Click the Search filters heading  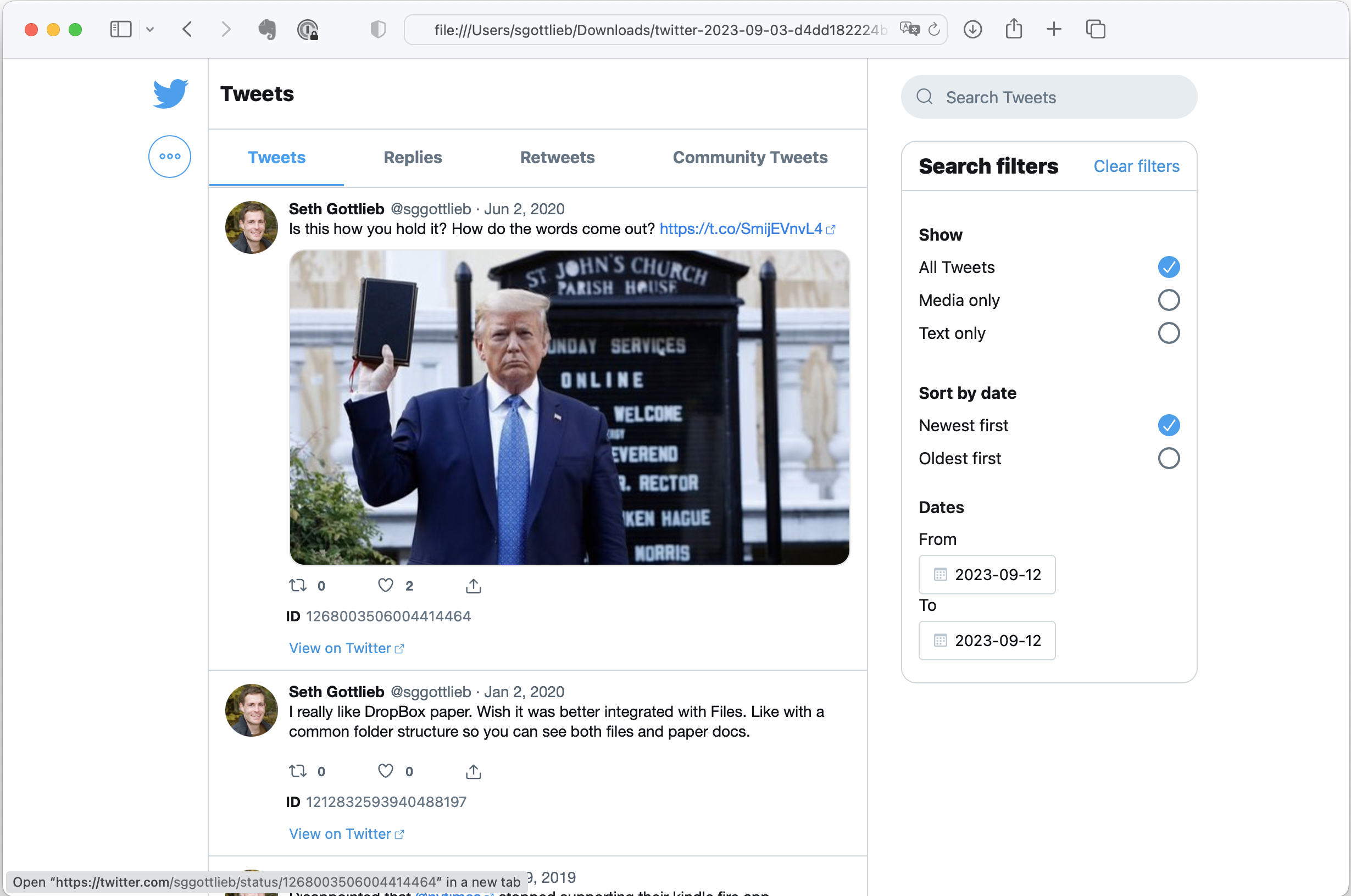[x=988, y=166]
